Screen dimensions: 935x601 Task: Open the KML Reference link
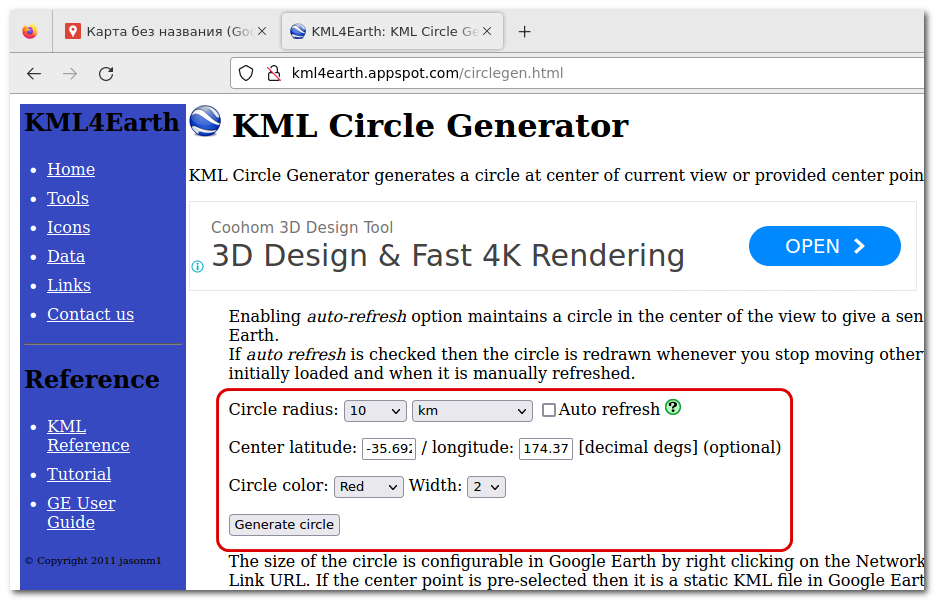click(x=88, y=435)
